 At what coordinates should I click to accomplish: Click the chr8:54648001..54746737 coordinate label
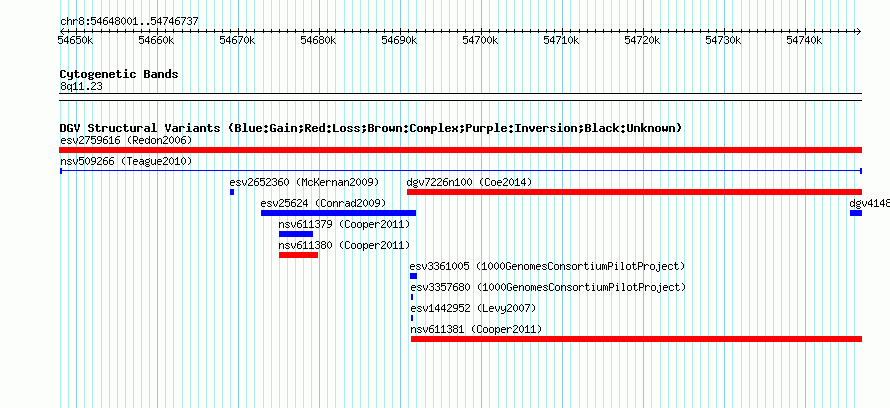129,22
